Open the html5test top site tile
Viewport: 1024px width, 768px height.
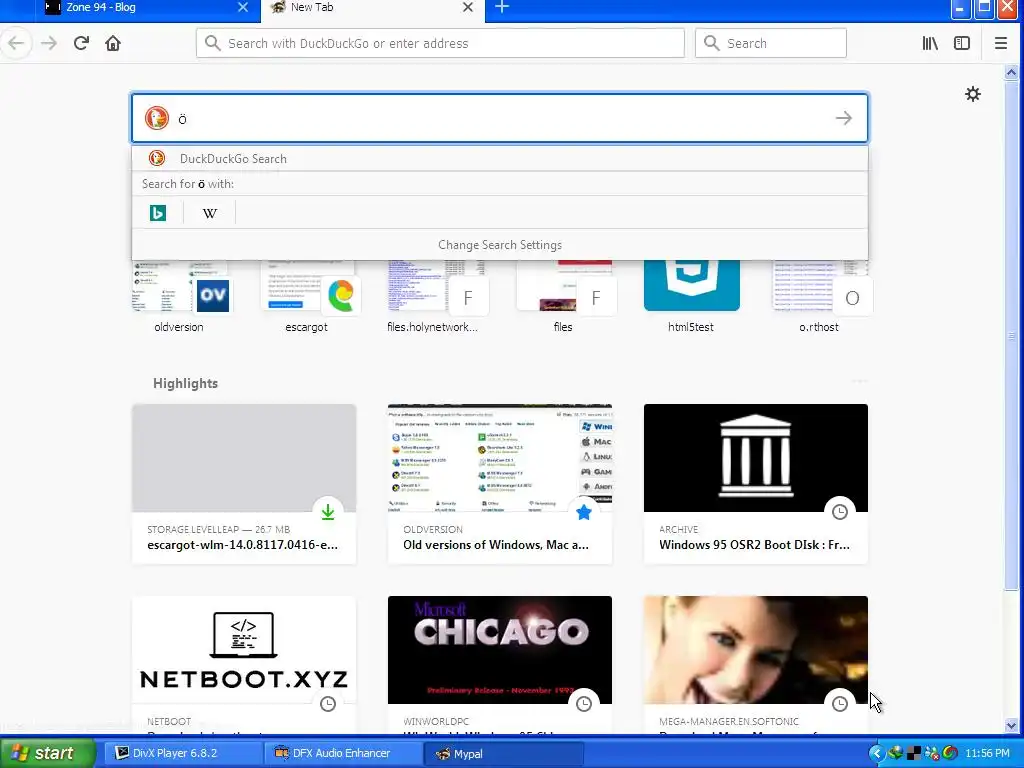[691, 297]
